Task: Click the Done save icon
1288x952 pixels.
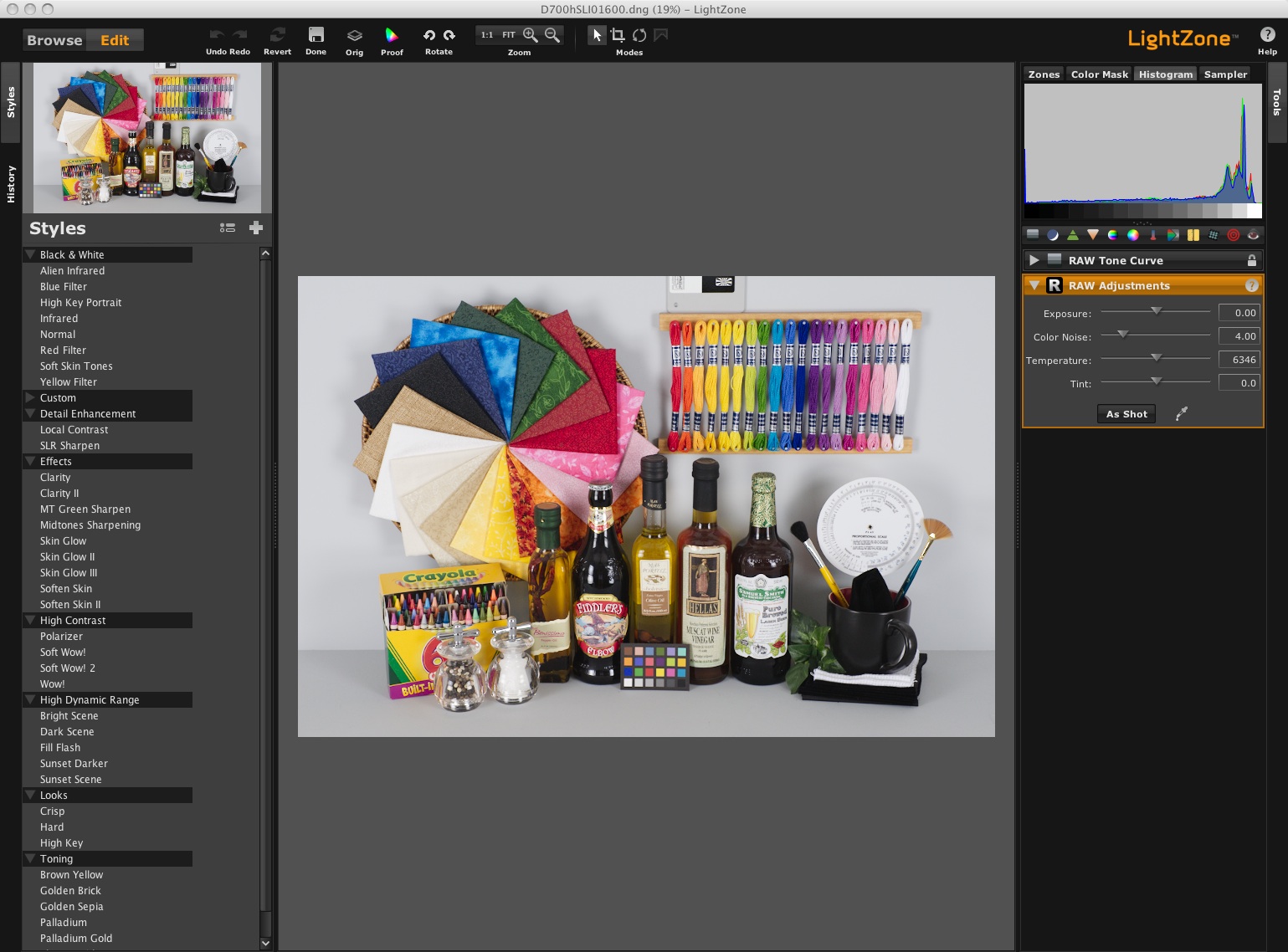Action: [316, 35]
